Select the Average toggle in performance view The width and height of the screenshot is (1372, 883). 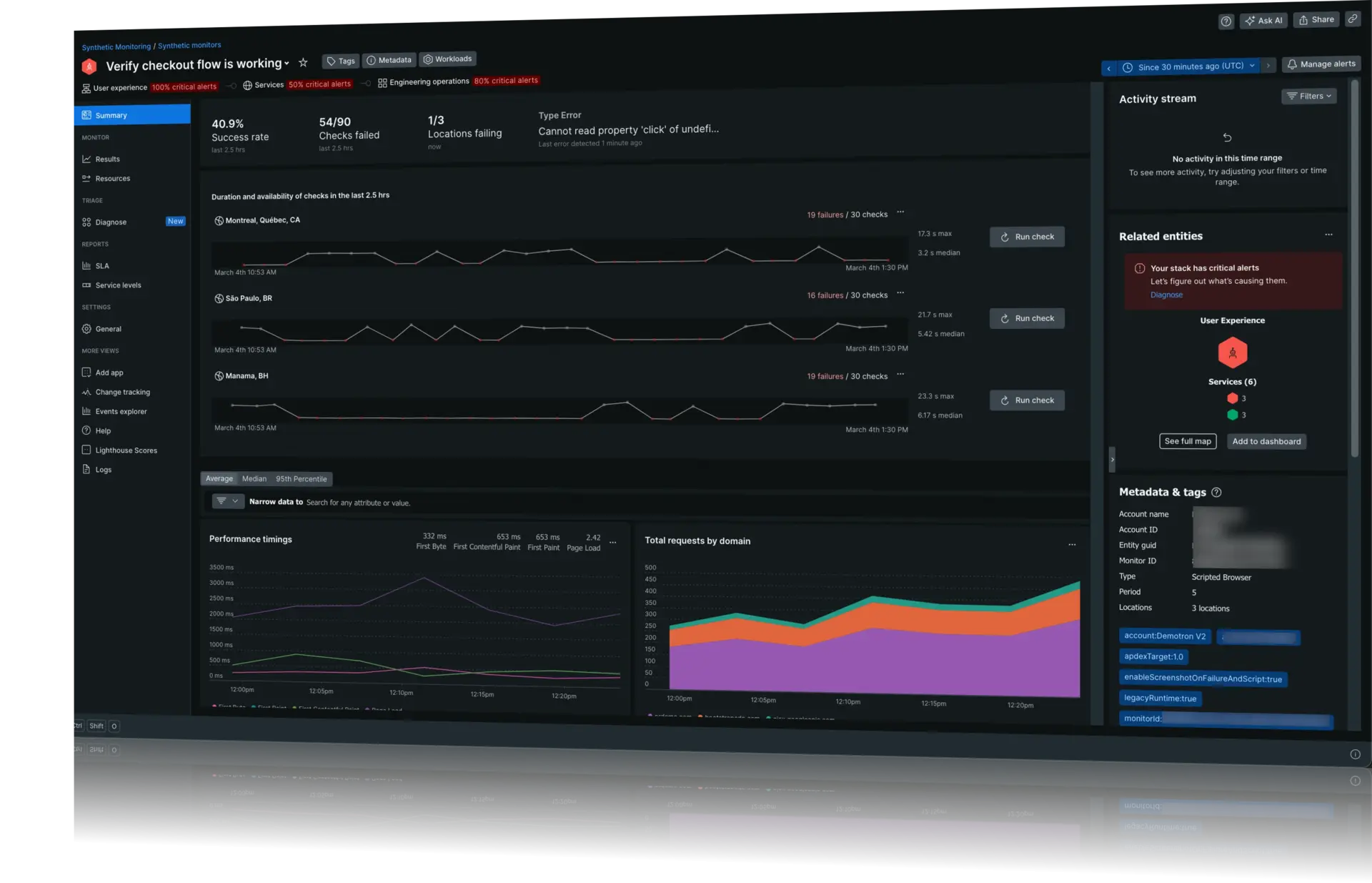click(x=219, y=478)
